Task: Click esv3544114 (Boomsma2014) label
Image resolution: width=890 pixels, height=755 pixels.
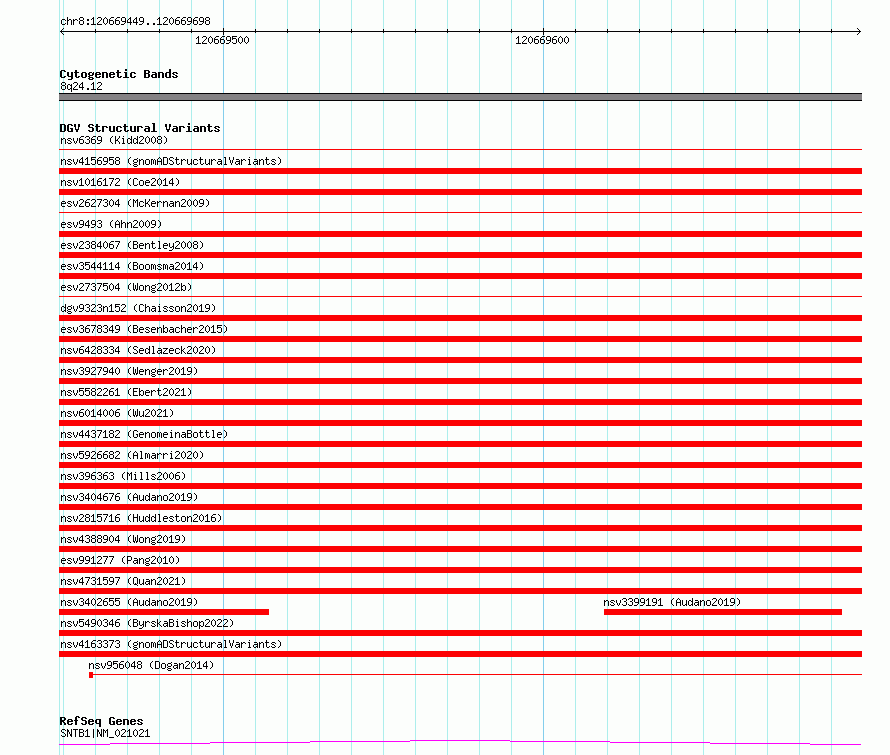Action: pyautogui.click(x=132, y=266)
